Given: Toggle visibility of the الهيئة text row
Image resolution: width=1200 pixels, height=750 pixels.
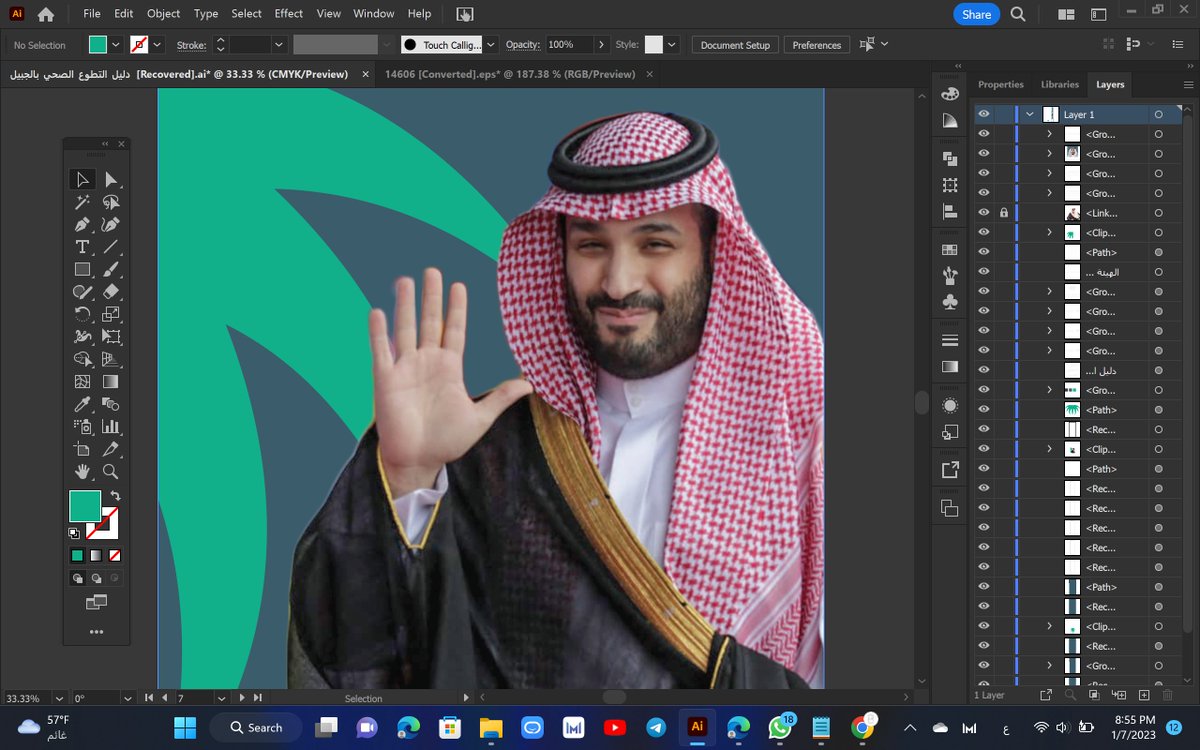Looking at the screenshot, I should tap(984, 272).
